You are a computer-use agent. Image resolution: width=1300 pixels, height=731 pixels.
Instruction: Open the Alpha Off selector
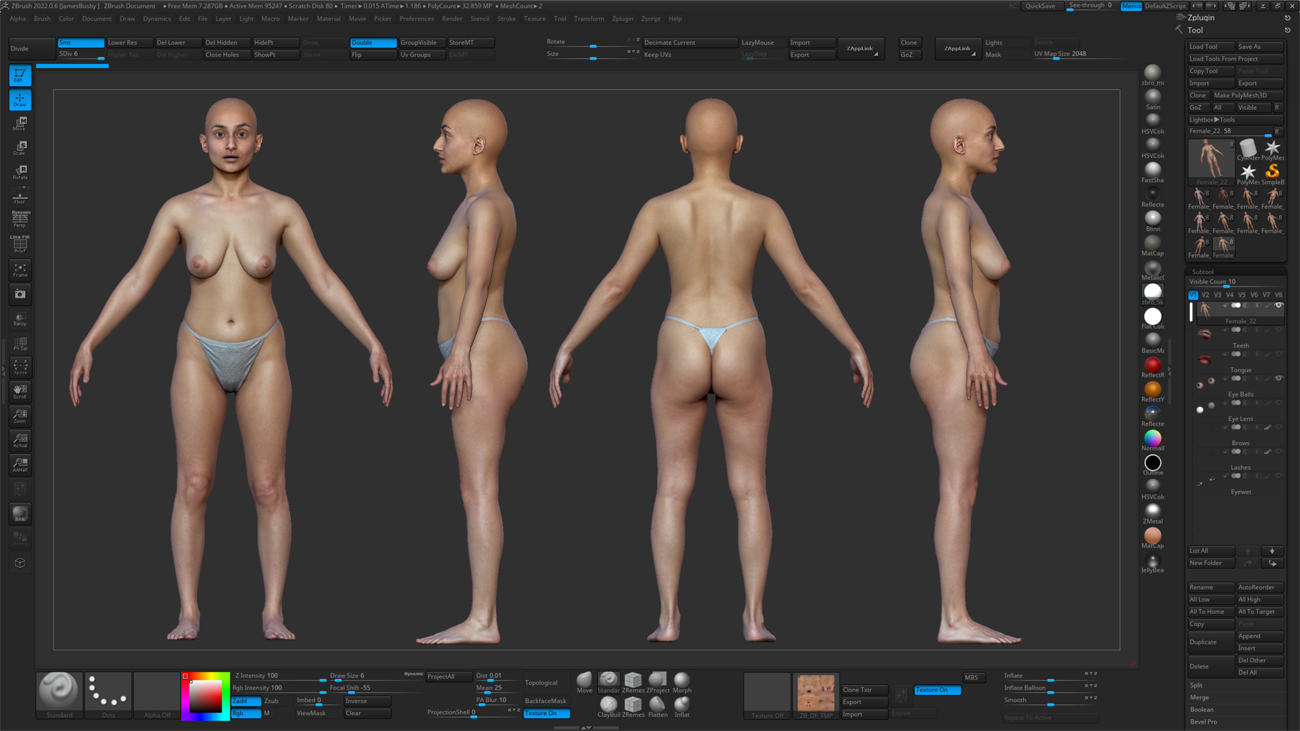(x=157, y=694)
